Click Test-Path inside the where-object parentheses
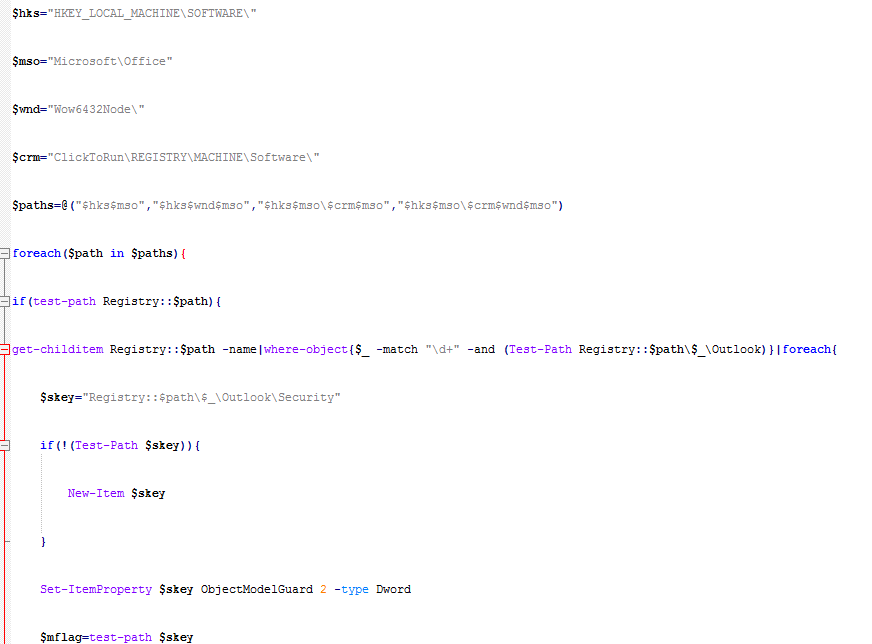The image size is (872, 644). coord(541,349)
